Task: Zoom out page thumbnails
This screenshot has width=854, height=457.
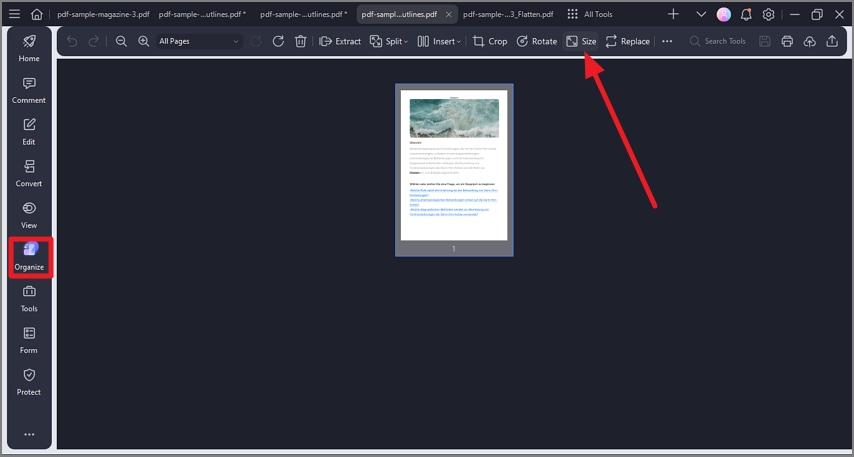Action: 121,41
